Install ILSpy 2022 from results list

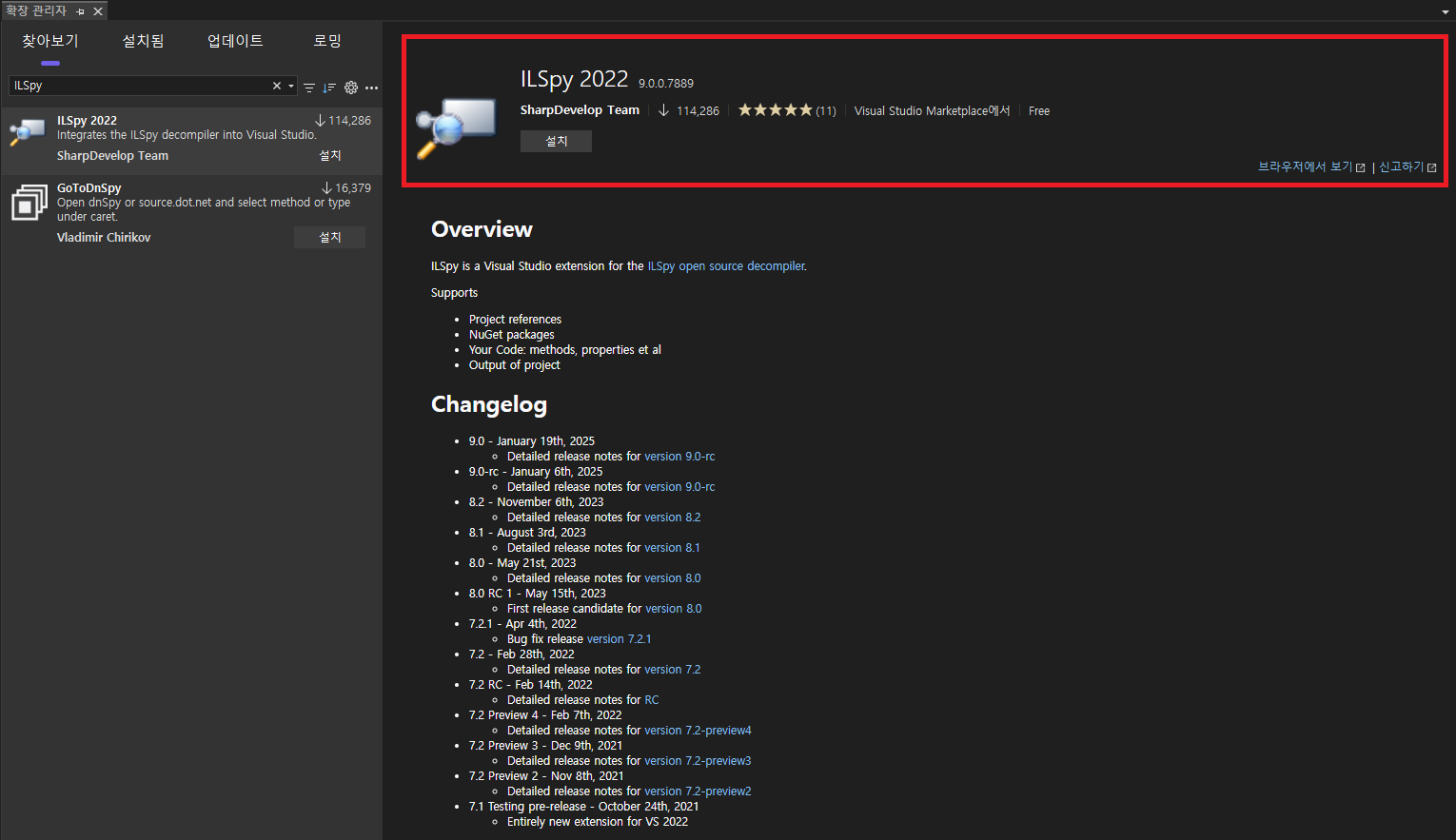click(330, 155)
